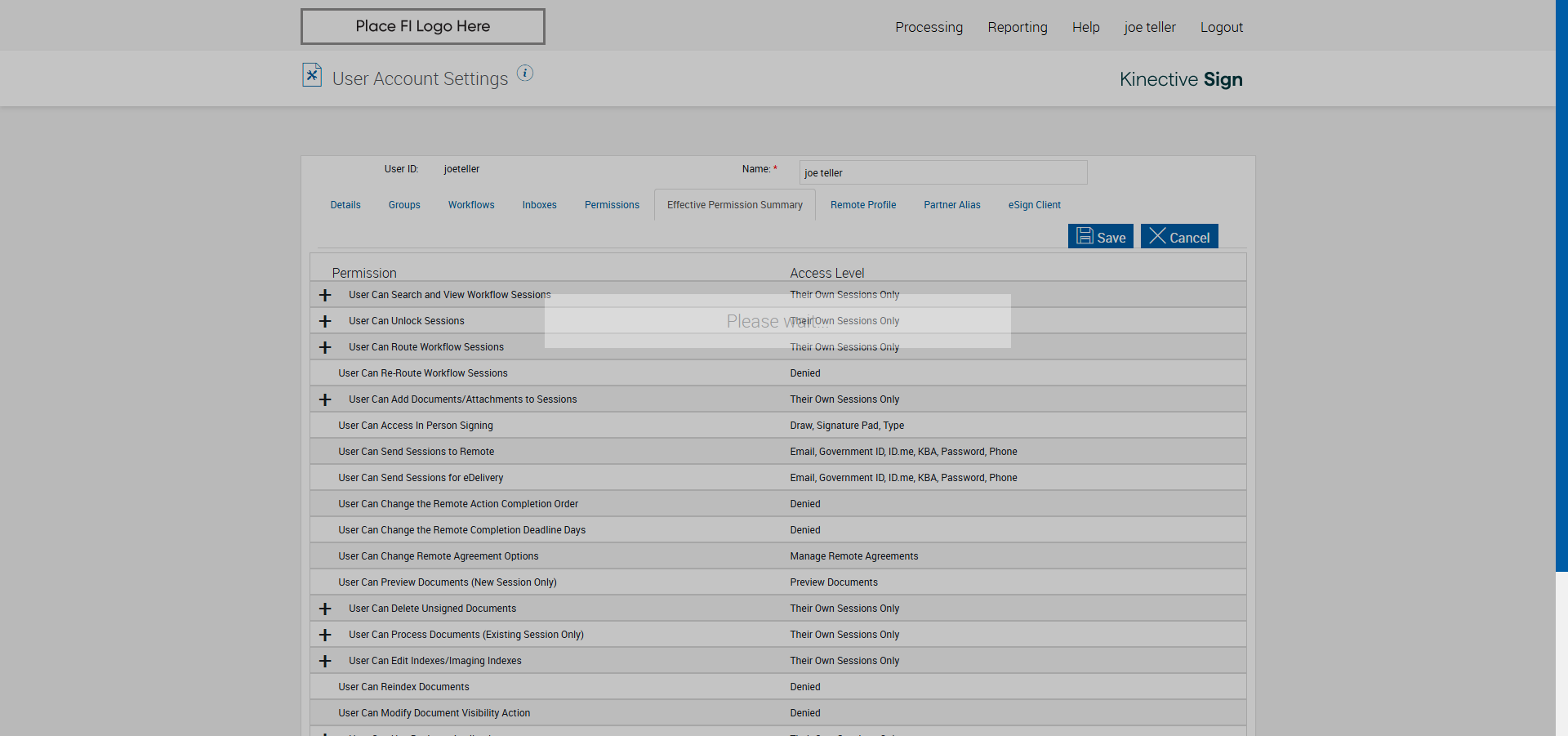Open the Processing menu

pyautogui.click(x=929, y=27)
